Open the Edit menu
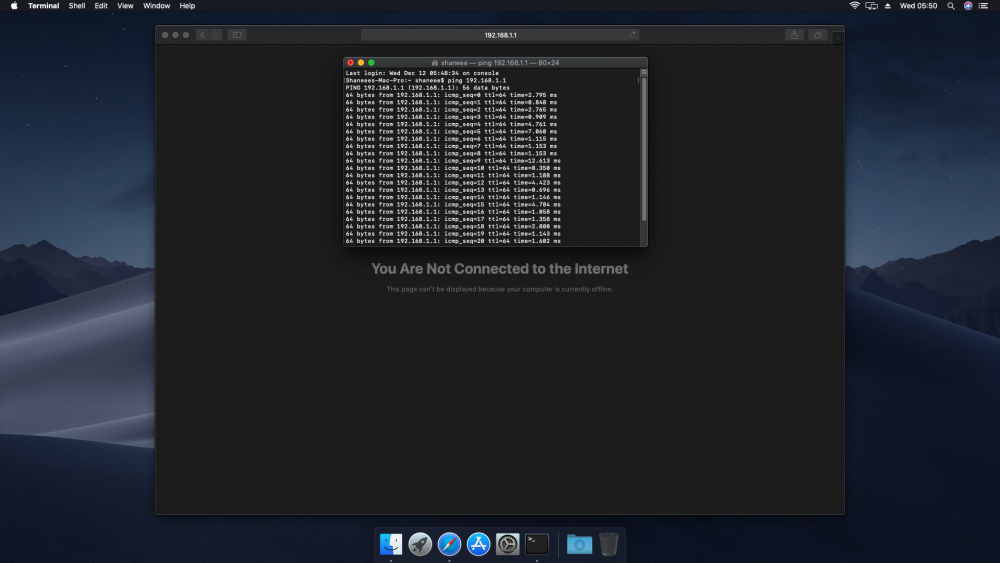1000x563 pixels. point(101,6)
